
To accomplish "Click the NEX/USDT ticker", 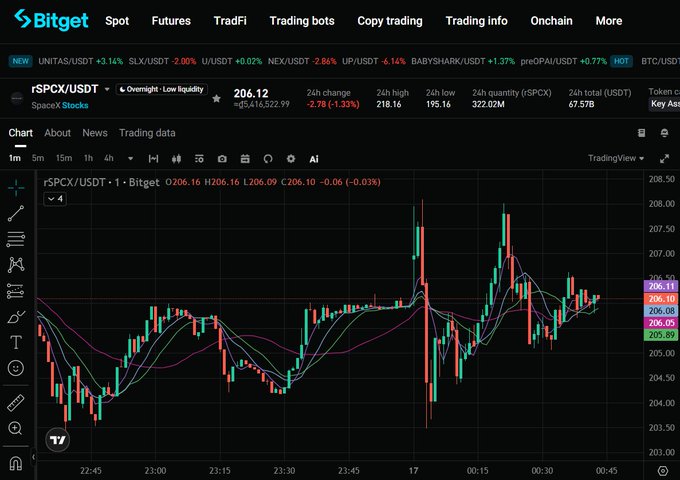I will click(302, 61).
